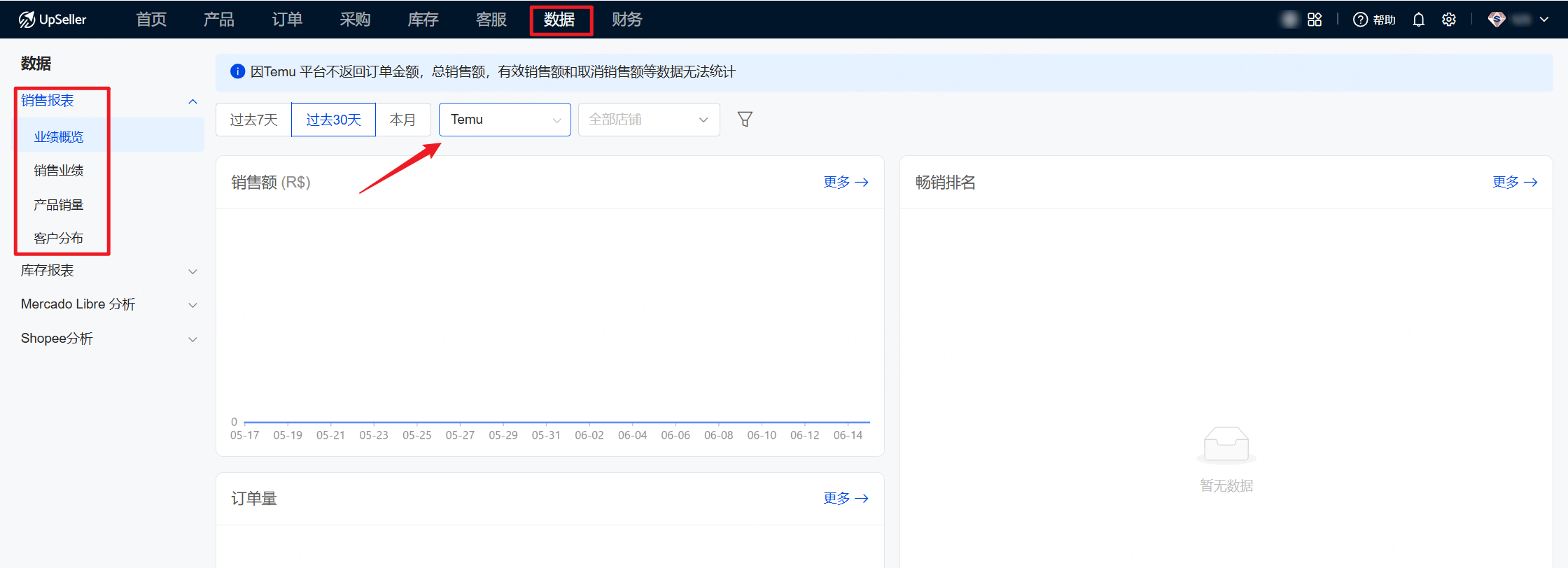Viewport: 1568px width, 568px height.
Task: Click the 06-14 chart axis label
Action: coord(848,435)
